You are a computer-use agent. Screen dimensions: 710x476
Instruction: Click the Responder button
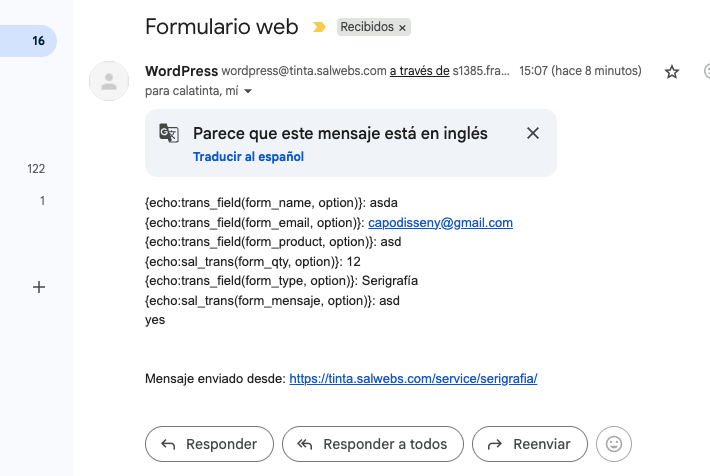tap(209, 444)
